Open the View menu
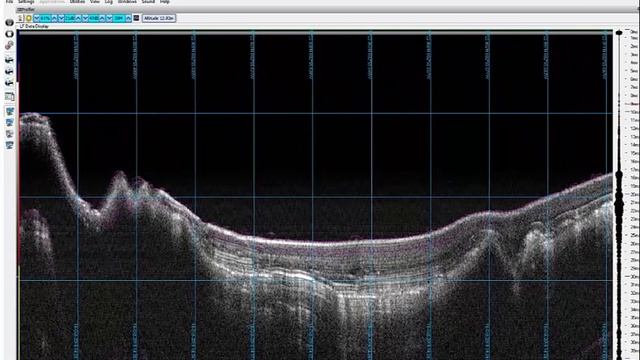 click(95, 2)
